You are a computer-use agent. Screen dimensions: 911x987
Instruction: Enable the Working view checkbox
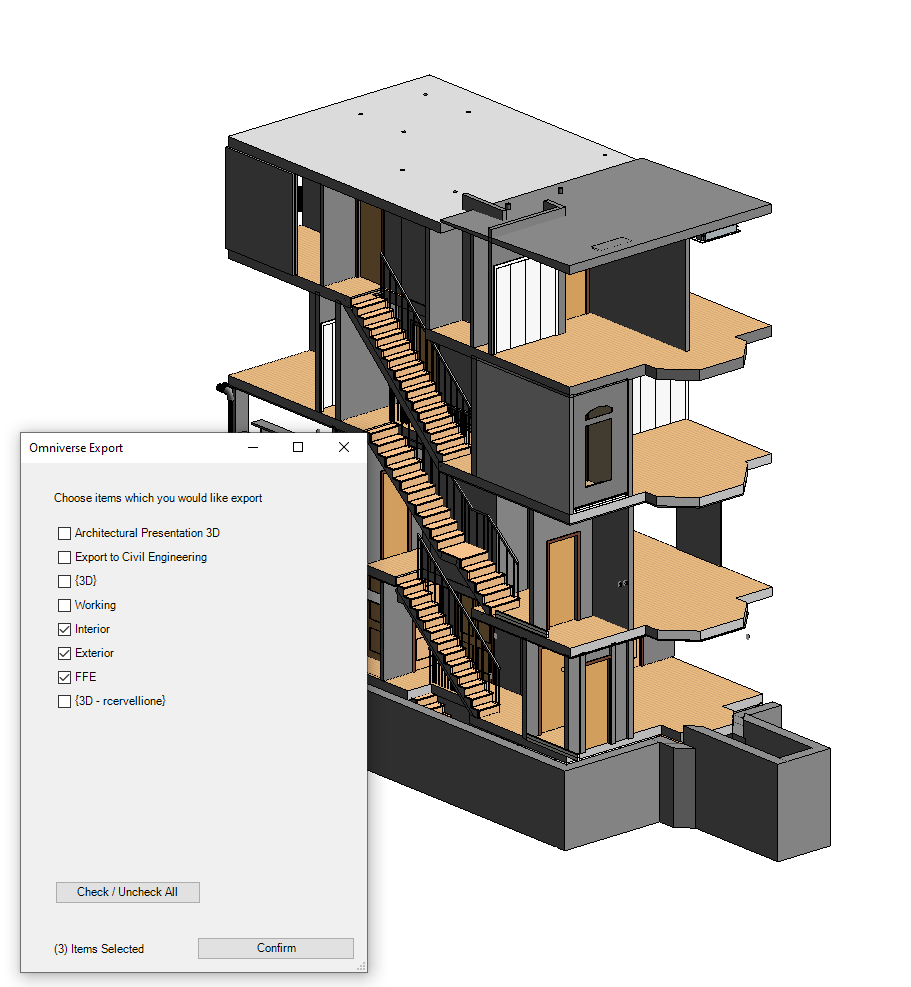tap(64, 605)
